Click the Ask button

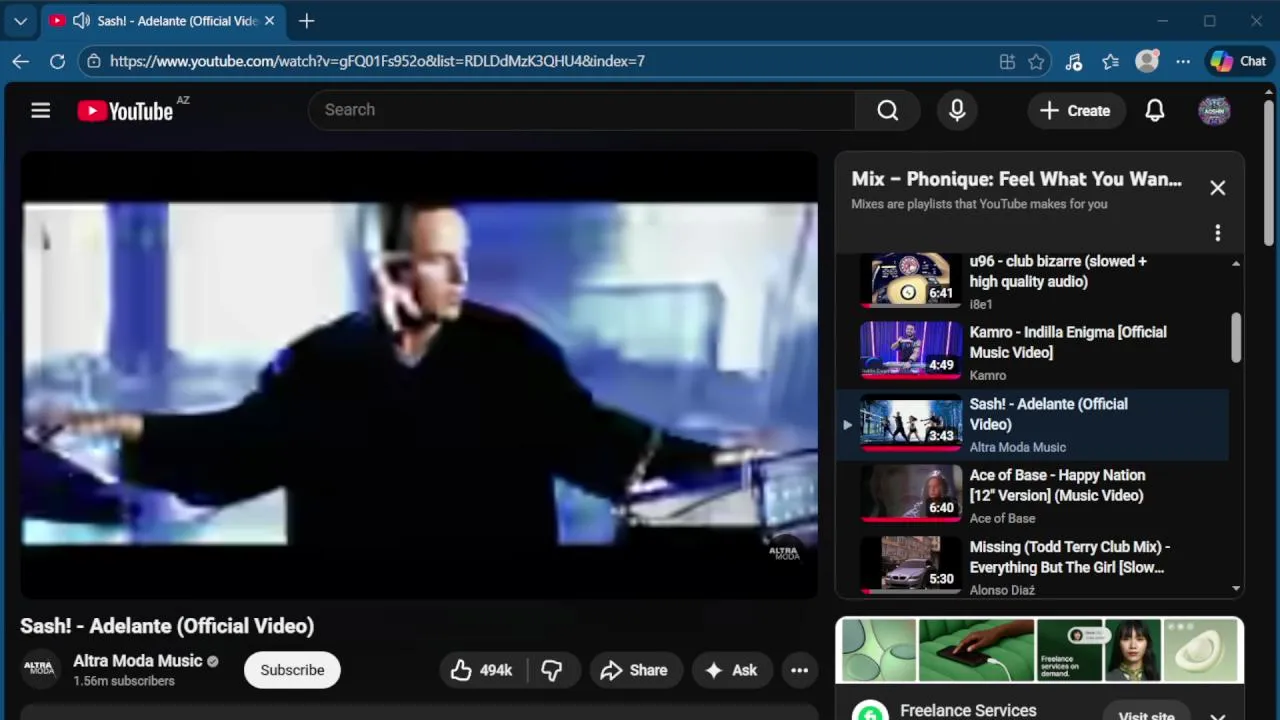[x=731, y=670]
